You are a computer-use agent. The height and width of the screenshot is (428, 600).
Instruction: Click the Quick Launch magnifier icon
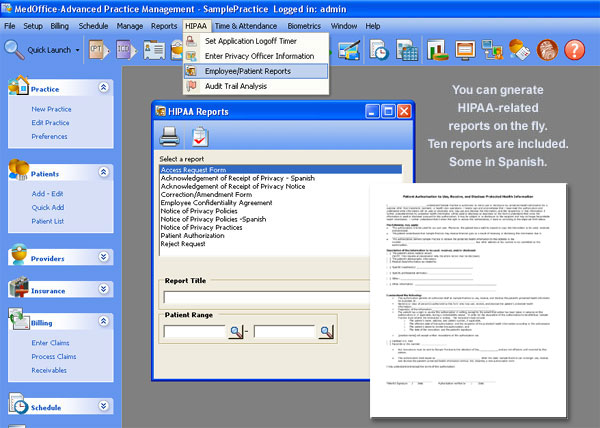click(x=14, y=48)
